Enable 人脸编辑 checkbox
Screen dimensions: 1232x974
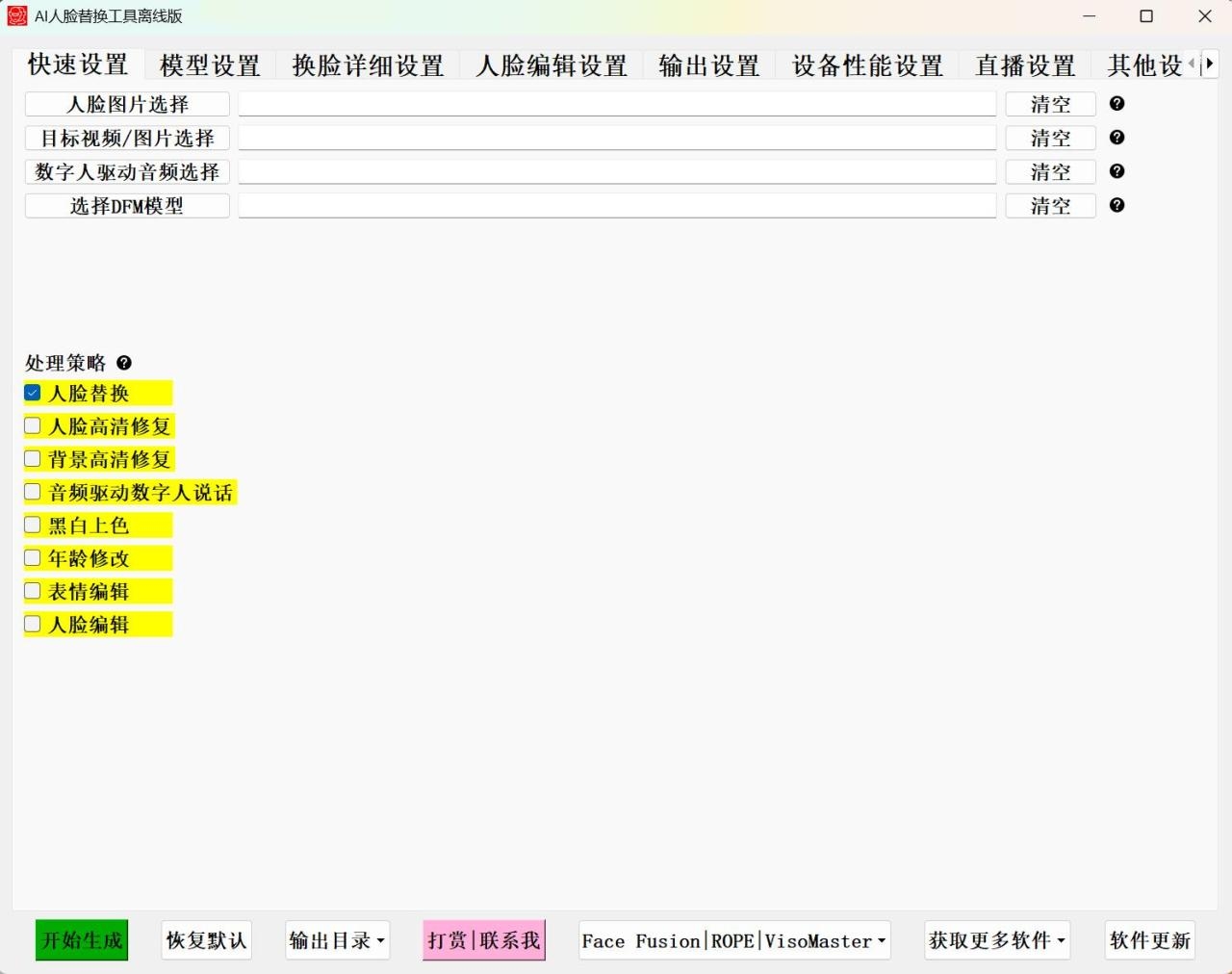click(33, 624)
